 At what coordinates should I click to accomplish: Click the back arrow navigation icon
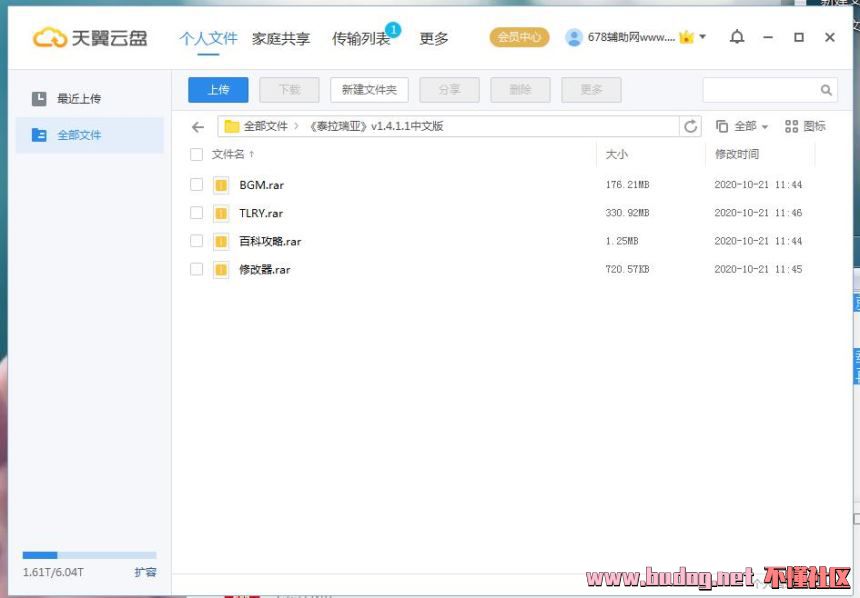pos(198,127)
